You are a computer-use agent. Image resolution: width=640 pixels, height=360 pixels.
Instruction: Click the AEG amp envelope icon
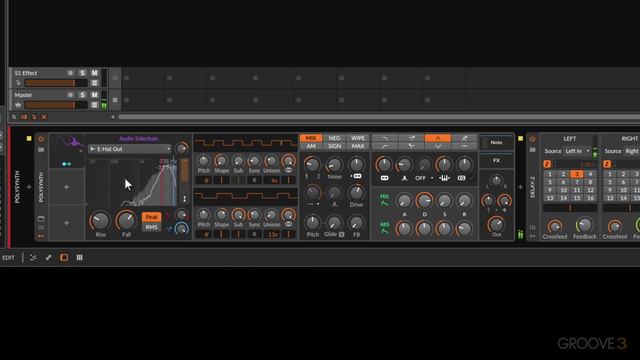[x=384, y=228]
